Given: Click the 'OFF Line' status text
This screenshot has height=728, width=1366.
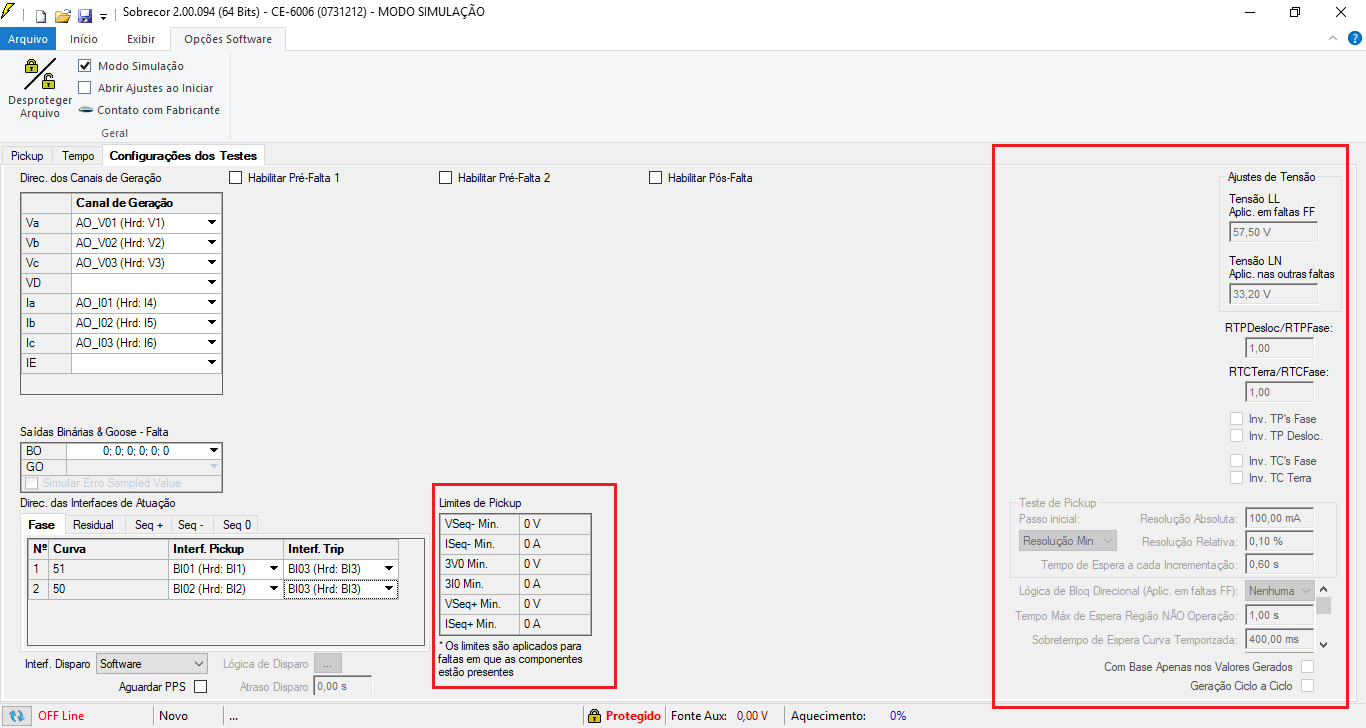Looking at the screenshot, I should click(61, 716).
